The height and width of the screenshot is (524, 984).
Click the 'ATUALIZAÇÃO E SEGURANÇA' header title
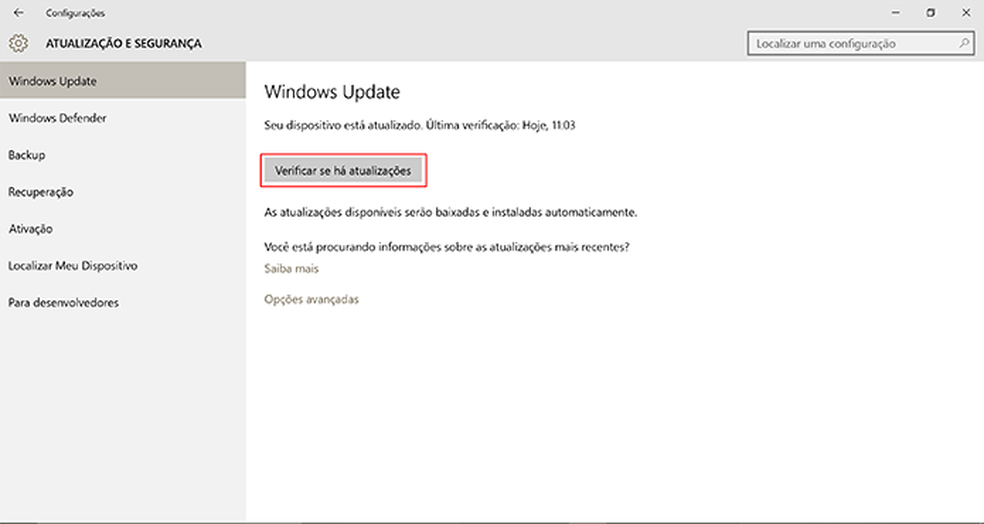pos(124,43)
